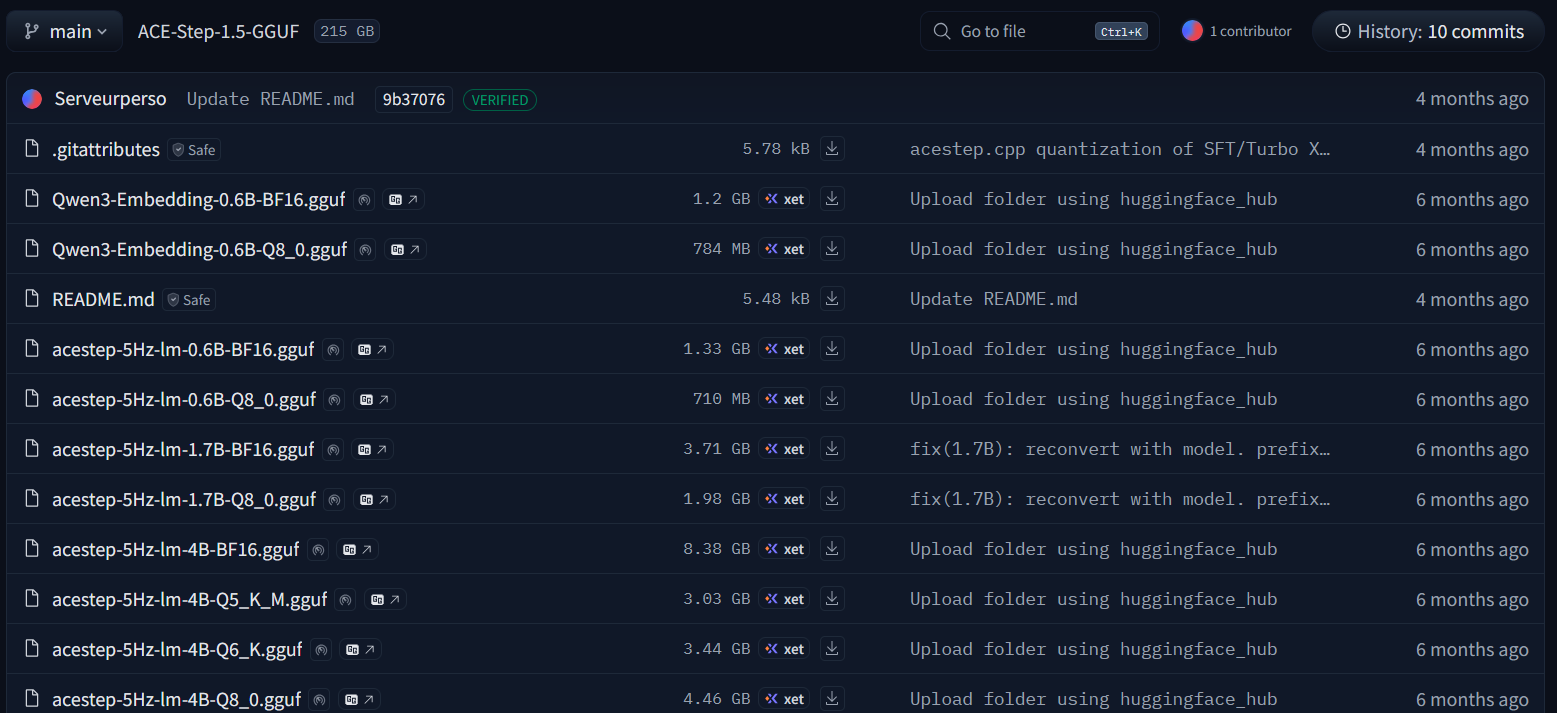The height and width of the screenshot is (713, 1557).
Task: Open the GGUF viewer for Qwen3-Embedding-0.6B-Q8_0.gguf
Action: click(406, 250)
